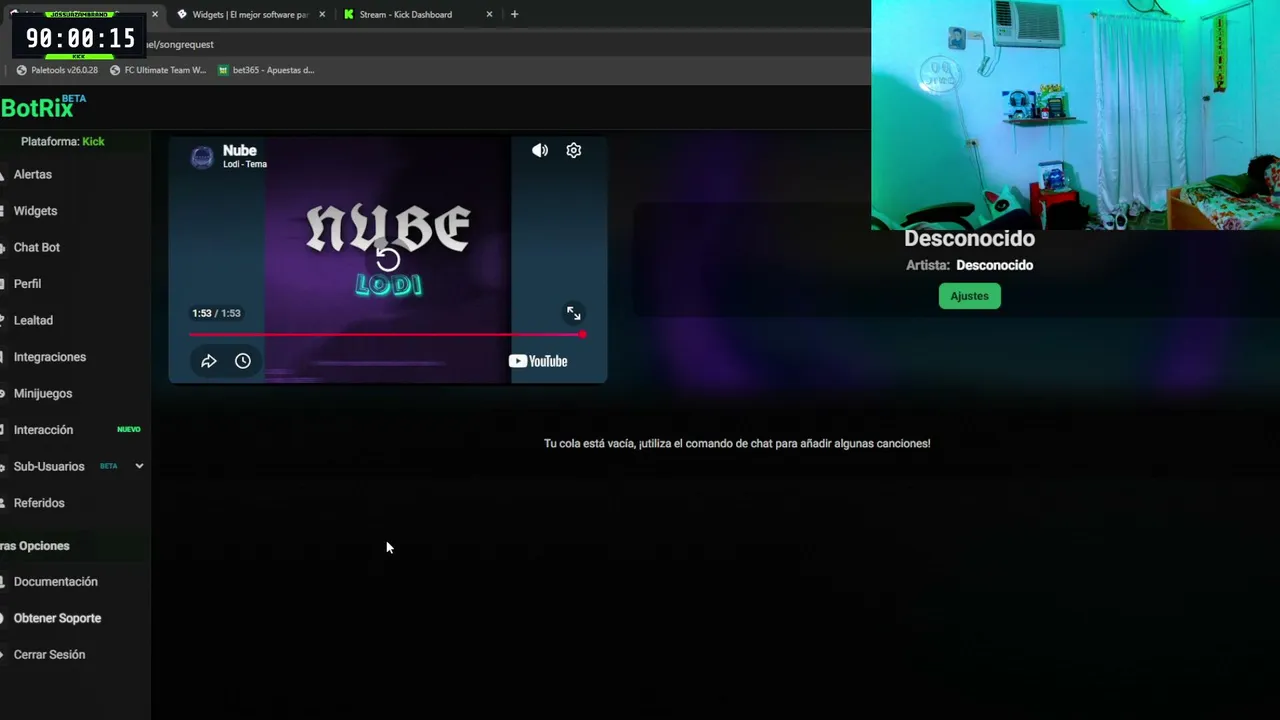This screenshot has height=720, width=1280.
Task: Click the Lodi - Tema channel name
Action: click(x=245, y=164)
